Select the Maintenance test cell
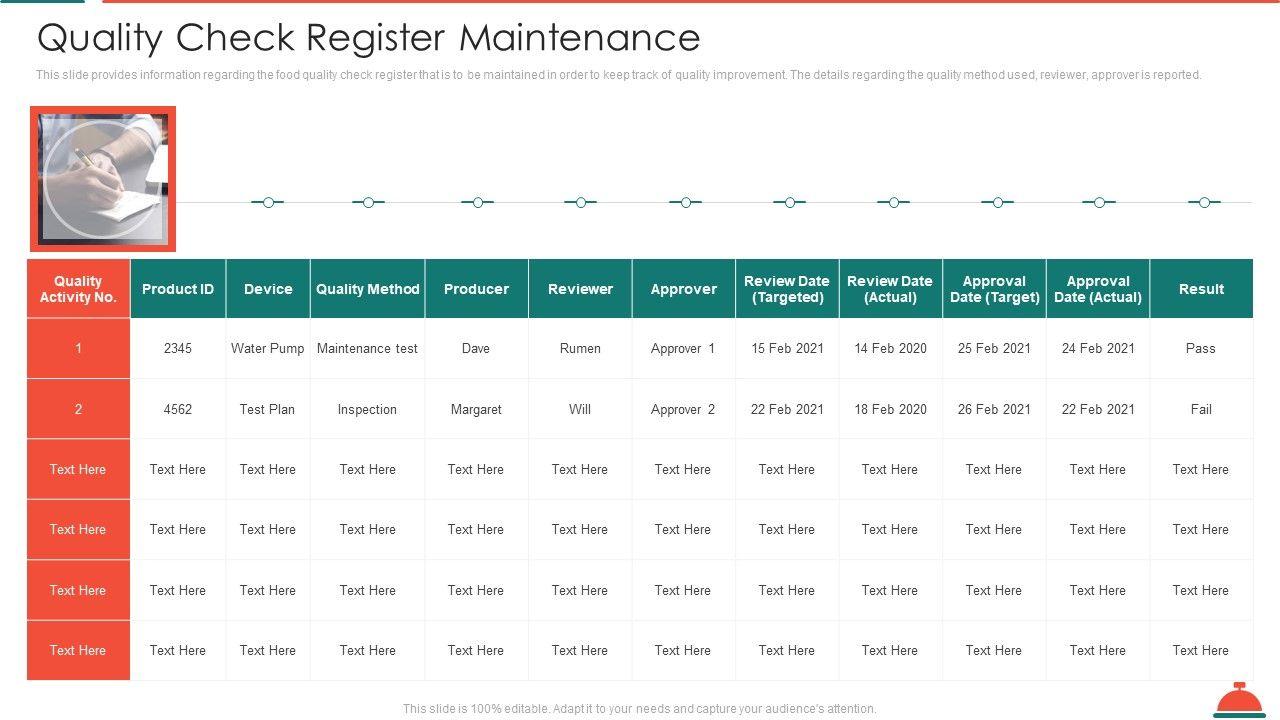This screenshot has height=720, width=1280. pos(367,349)
